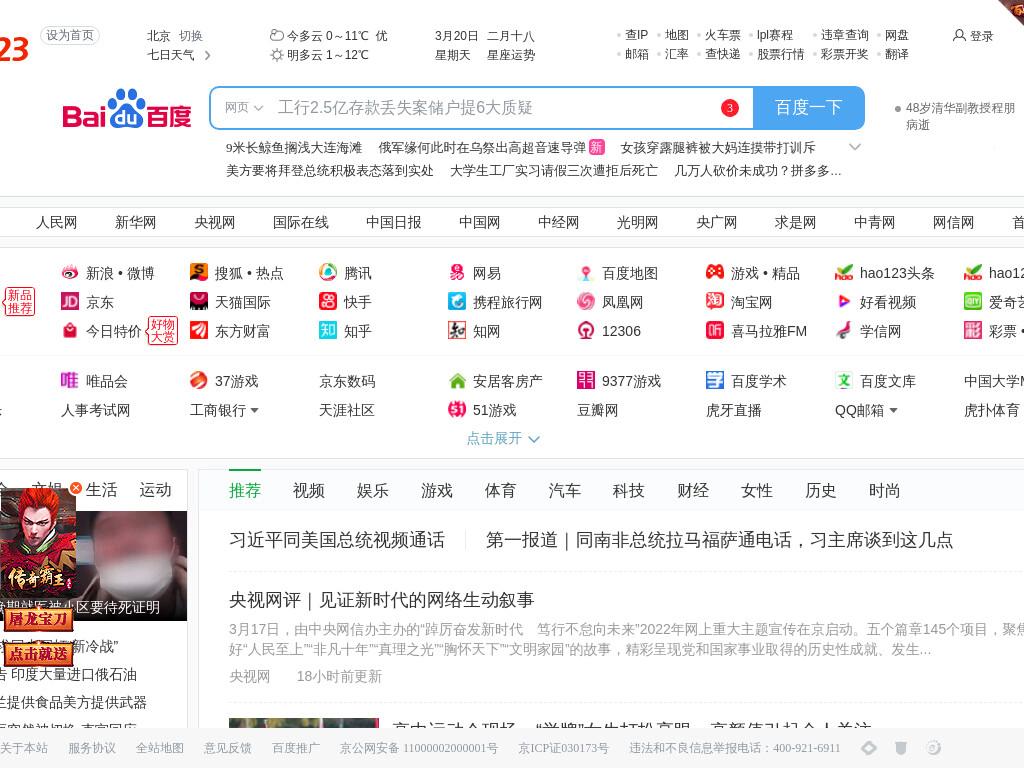This screenshot has width=1024, height=768.
Task: Click the Kuaishou 快手 icon
Action: coord(328,301)
